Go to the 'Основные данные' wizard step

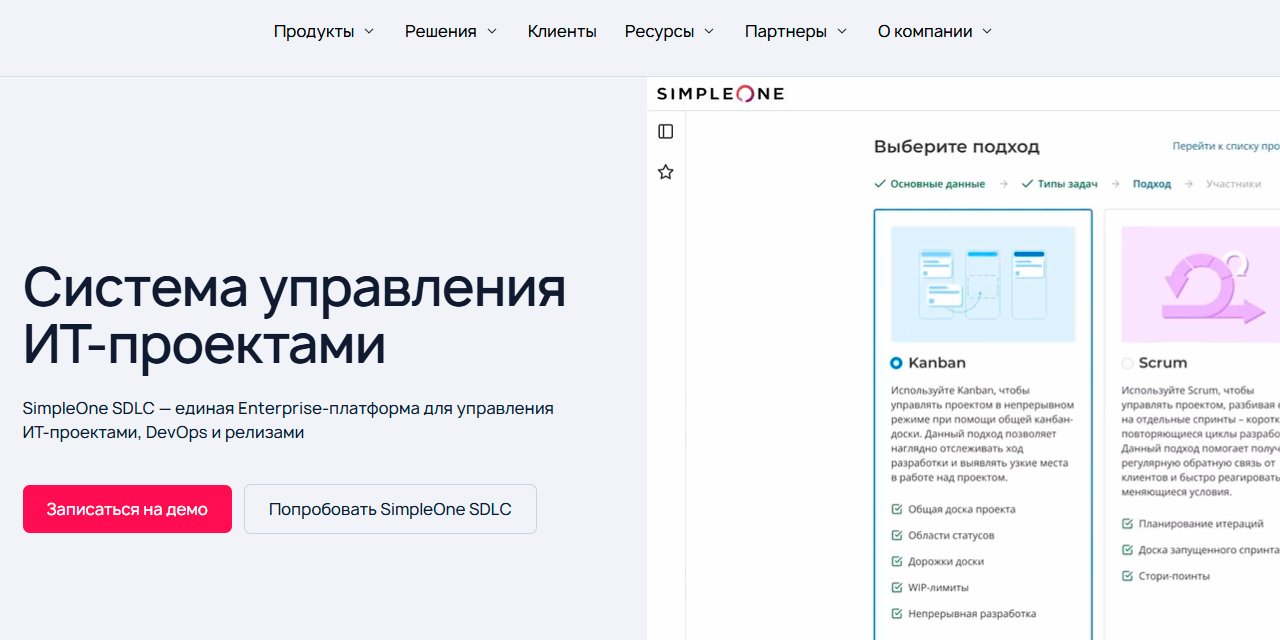click(929, 184)
